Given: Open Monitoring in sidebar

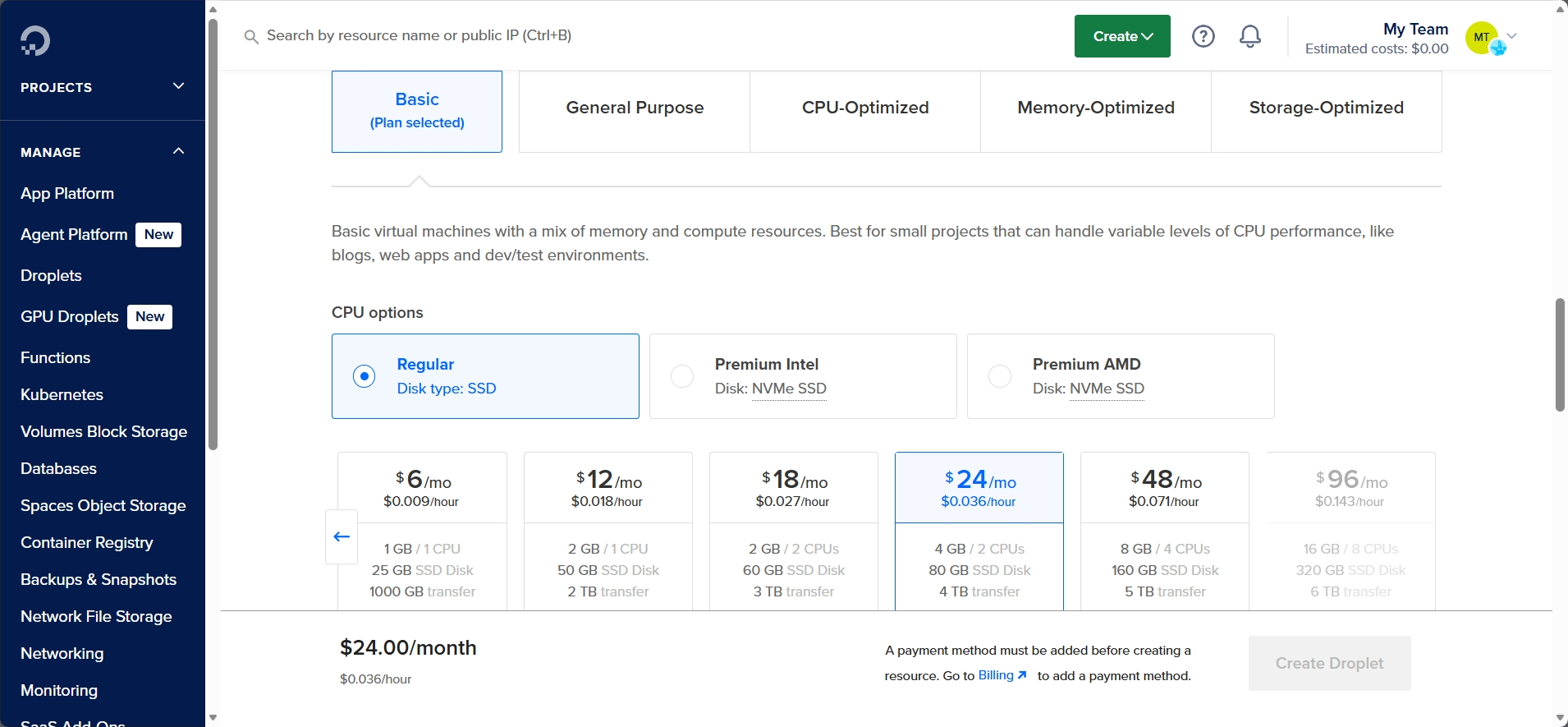Looking at the screenshot, I should click(x=58, y=690).
